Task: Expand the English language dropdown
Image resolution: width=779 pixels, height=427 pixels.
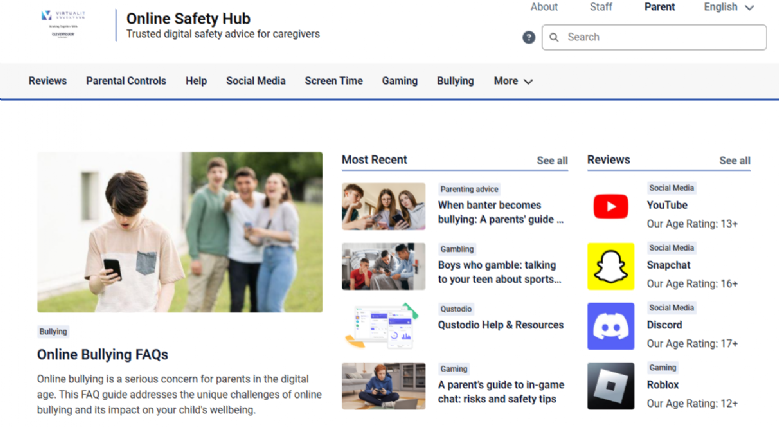Action: [x=728, y=7]
